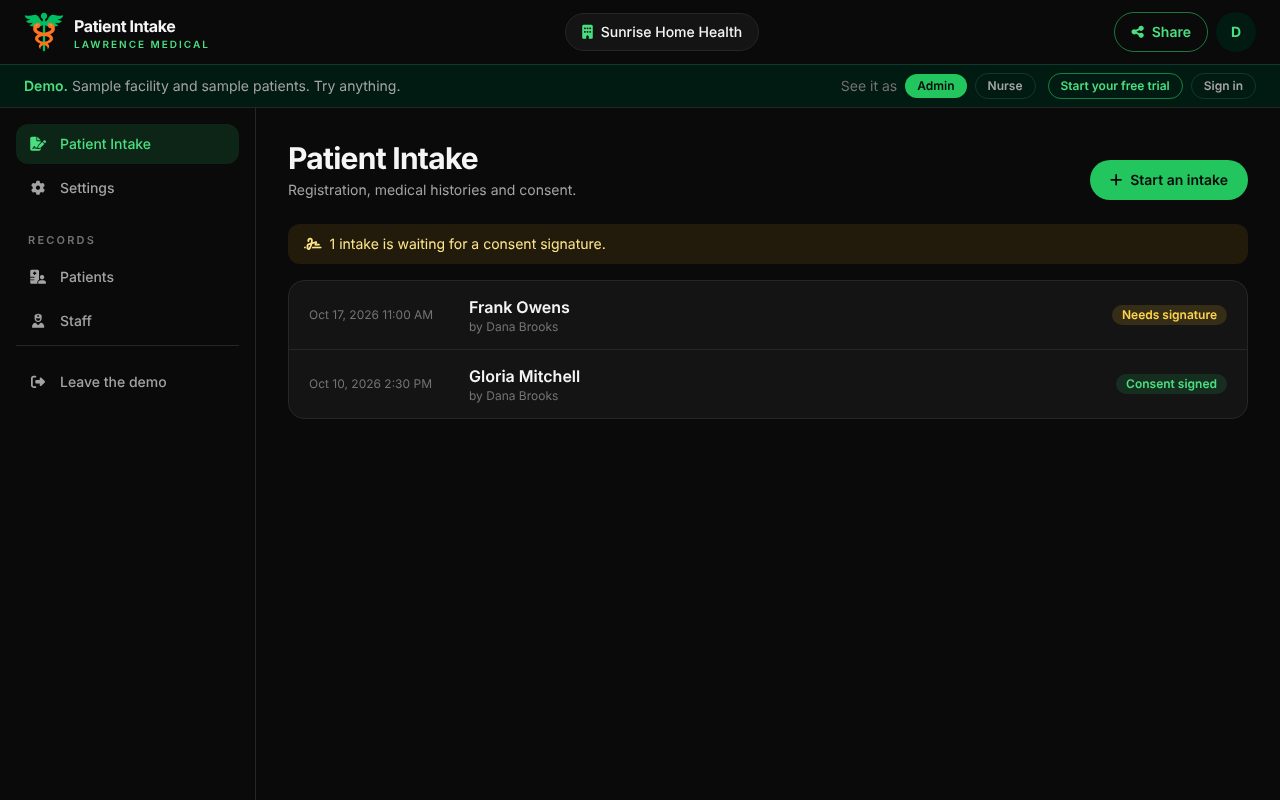Image resolution: width=1280 pixels, height=800 pixels.
Task: Click the Start an intake button
Action: pyautogui.click(x=1169, y=180)
